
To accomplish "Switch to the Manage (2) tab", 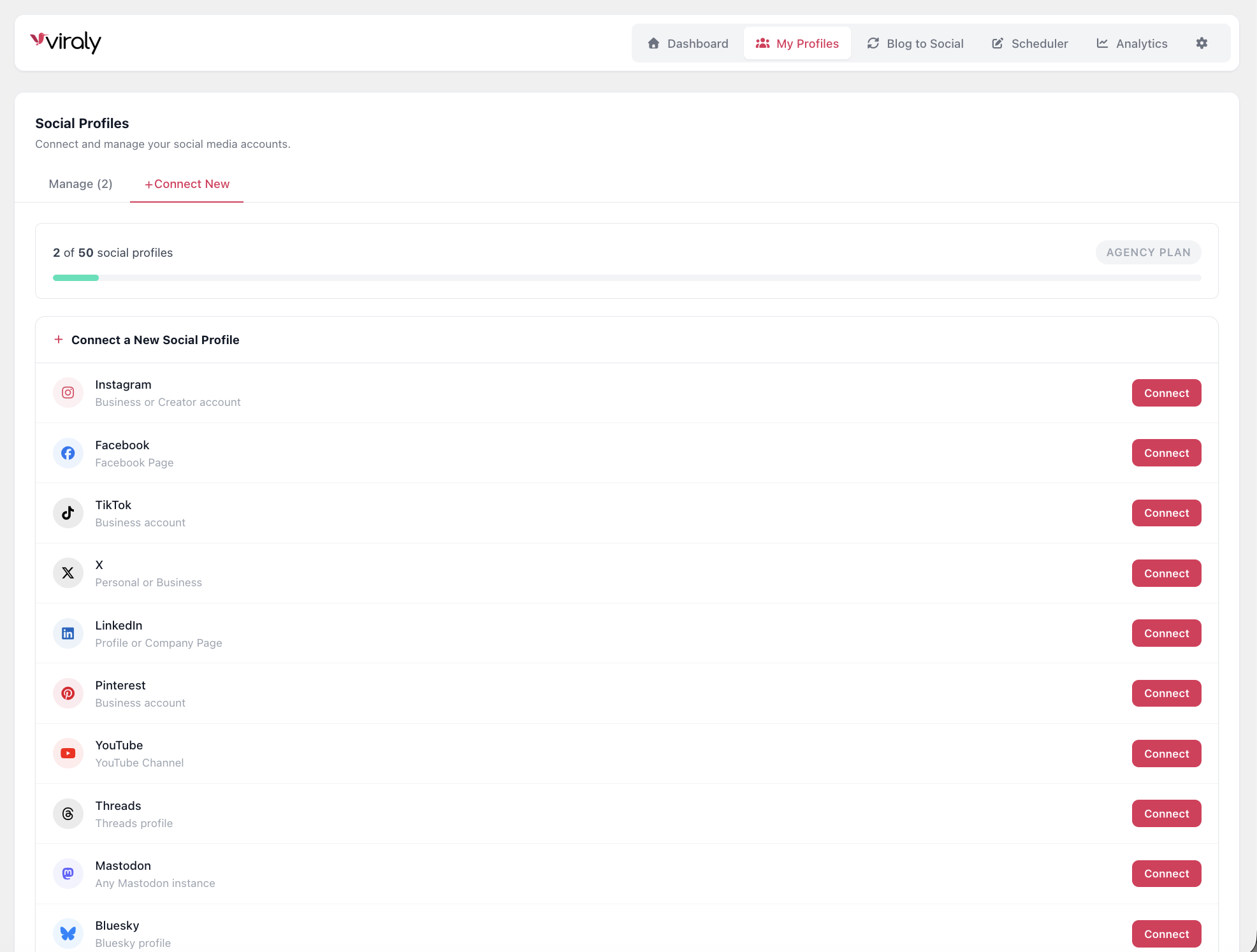I will pos(80,184).
